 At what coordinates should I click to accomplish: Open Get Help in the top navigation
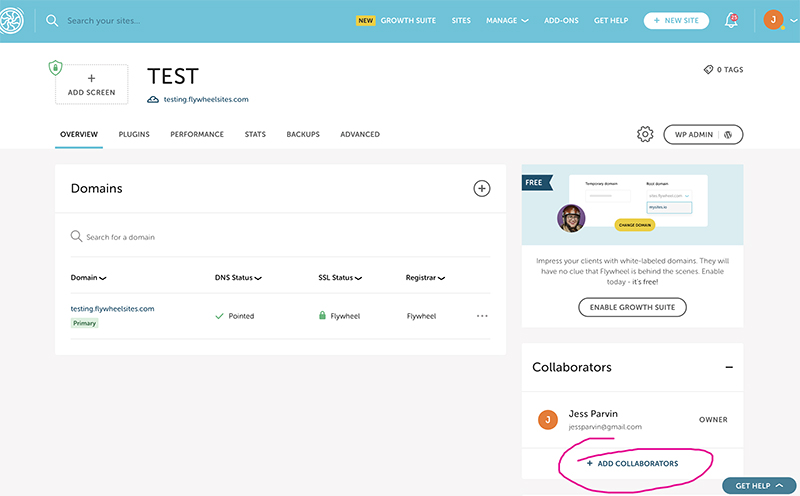(x=611, y=20)
